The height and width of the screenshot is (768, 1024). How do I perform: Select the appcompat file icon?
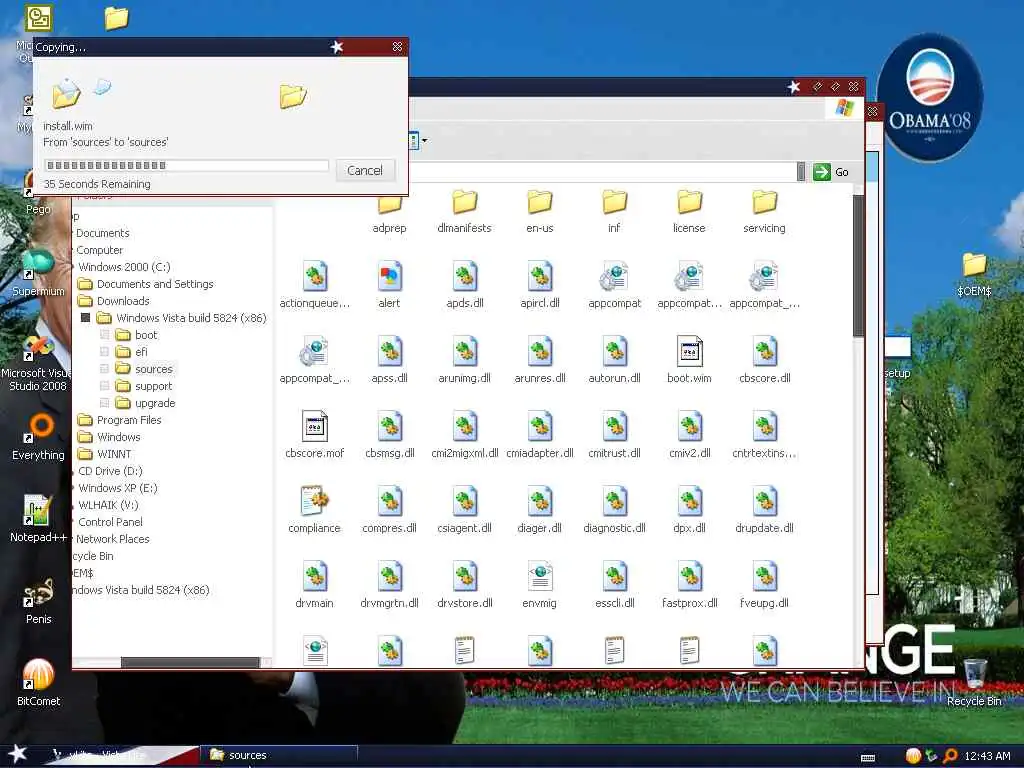point(615,285)
